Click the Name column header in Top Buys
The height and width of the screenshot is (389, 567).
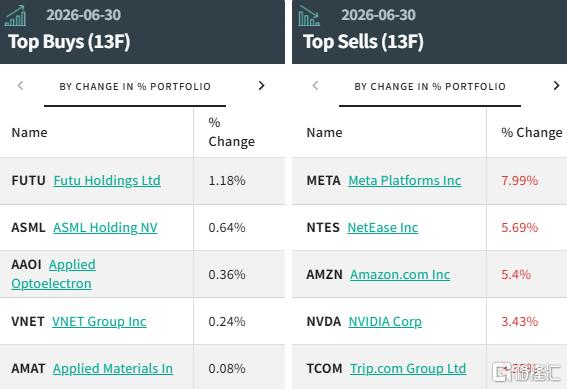[30, 133]
